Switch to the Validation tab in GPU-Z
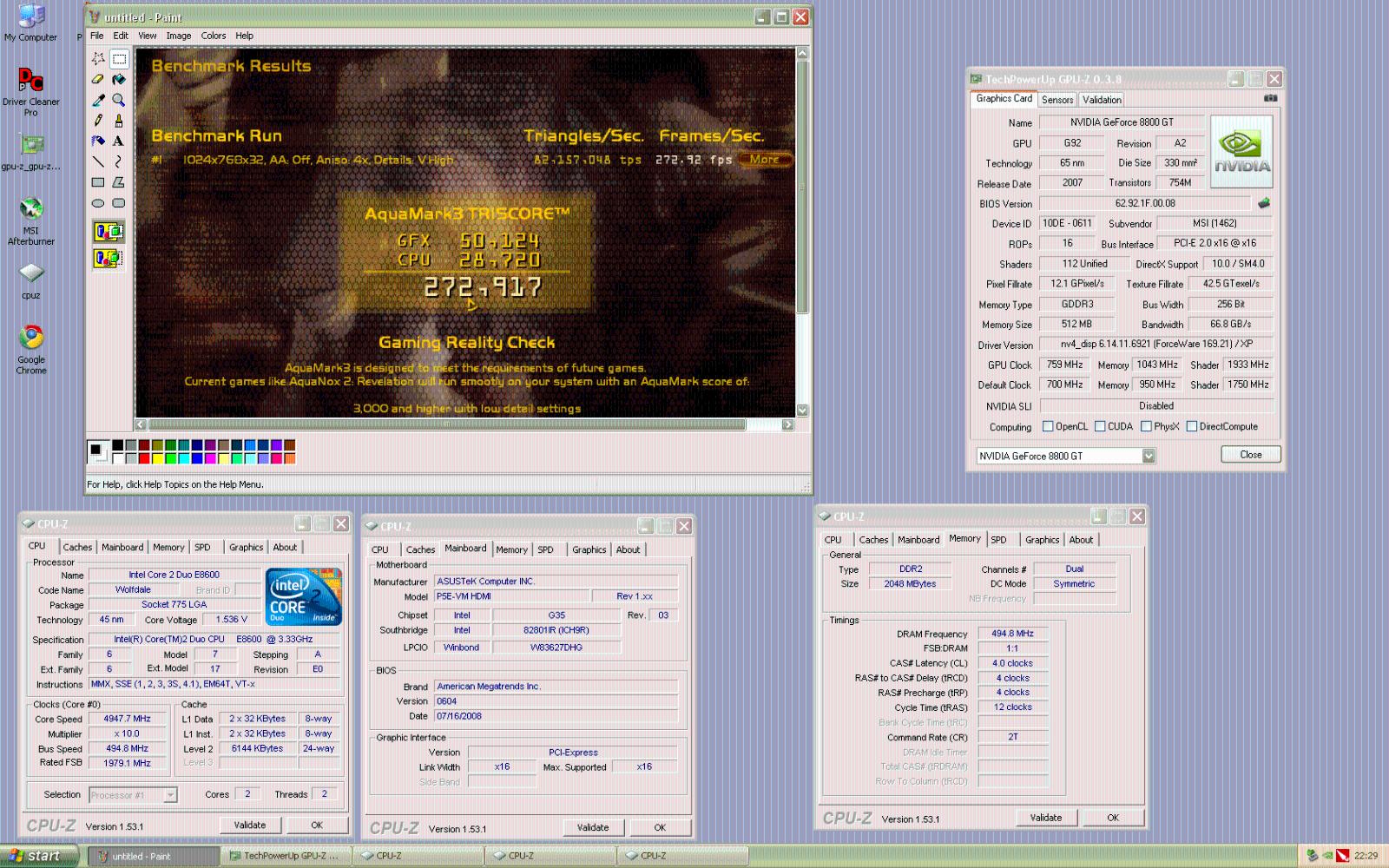The image size is (1389, 868). (x=1102, y=100)
